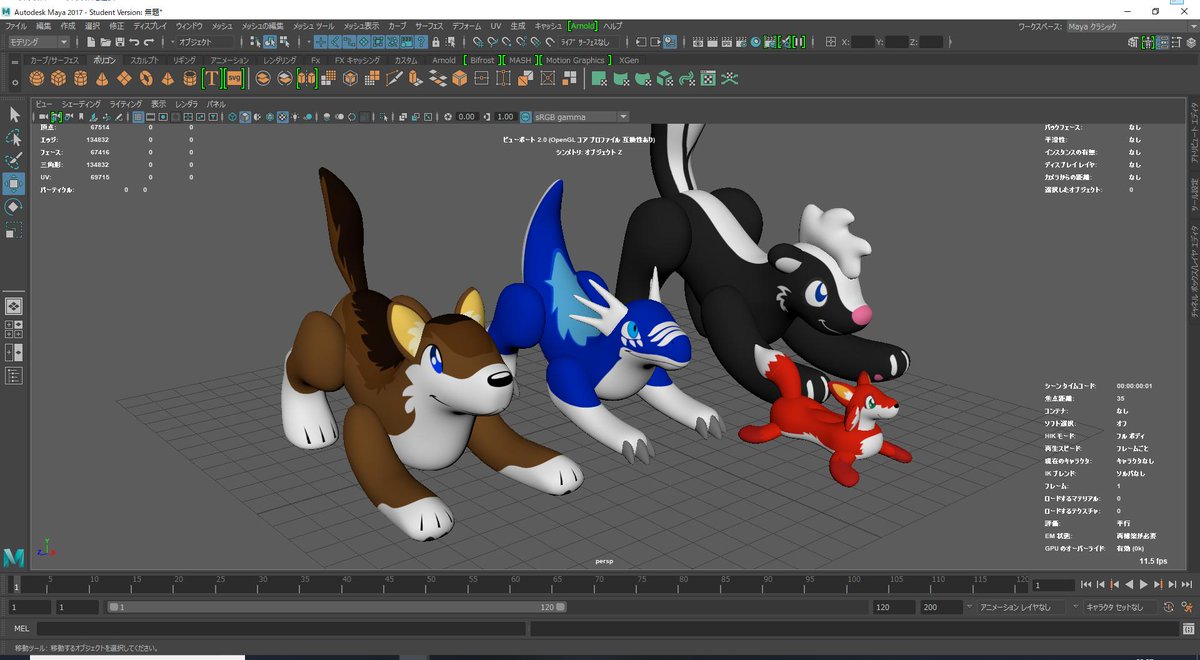Create a polygon sphere from the shelf
This screenshot has height=660, width=1200.
36,78
